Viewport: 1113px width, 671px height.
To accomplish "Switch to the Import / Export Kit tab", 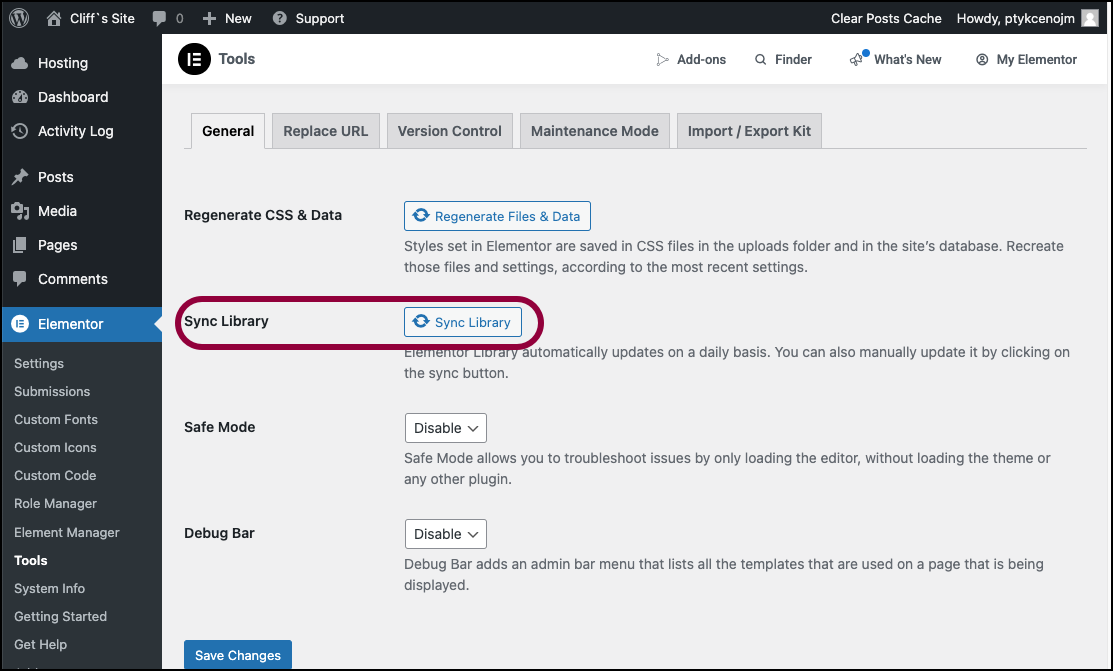I will [x=749, y=131].
